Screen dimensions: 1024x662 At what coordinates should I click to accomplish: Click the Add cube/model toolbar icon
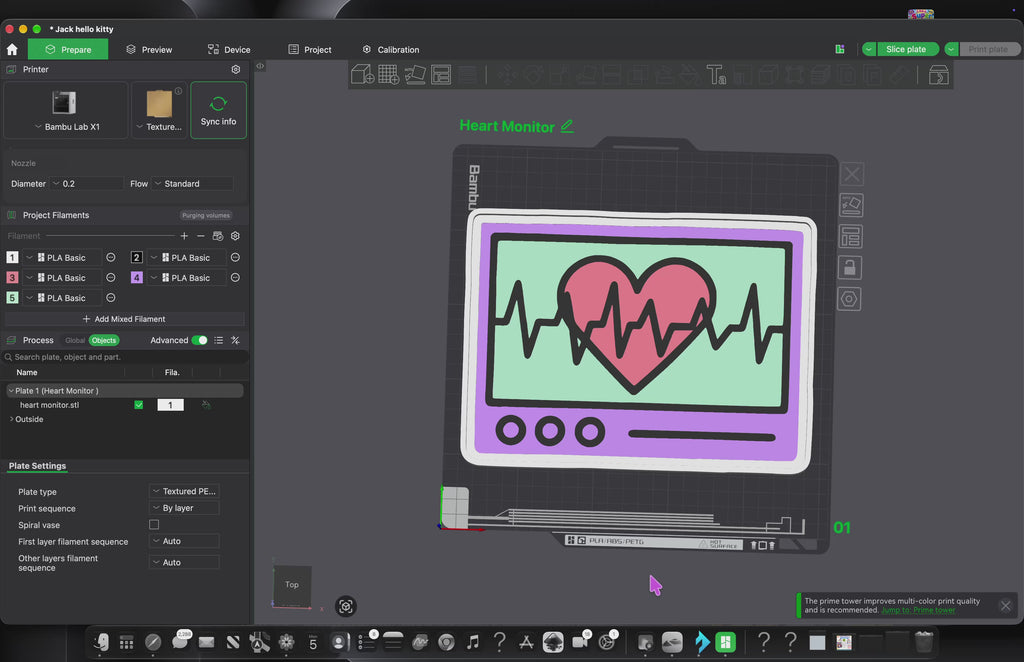coord(362,75)
